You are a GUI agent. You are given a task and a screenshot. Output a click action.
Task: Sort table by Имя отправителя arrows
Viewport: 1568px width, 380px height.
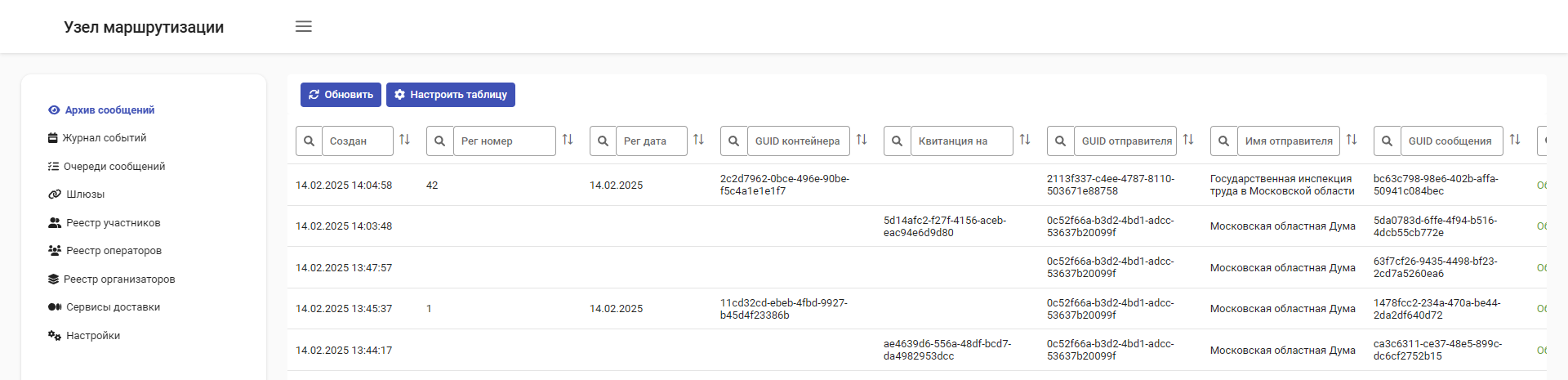click(x=1352, y=140)
